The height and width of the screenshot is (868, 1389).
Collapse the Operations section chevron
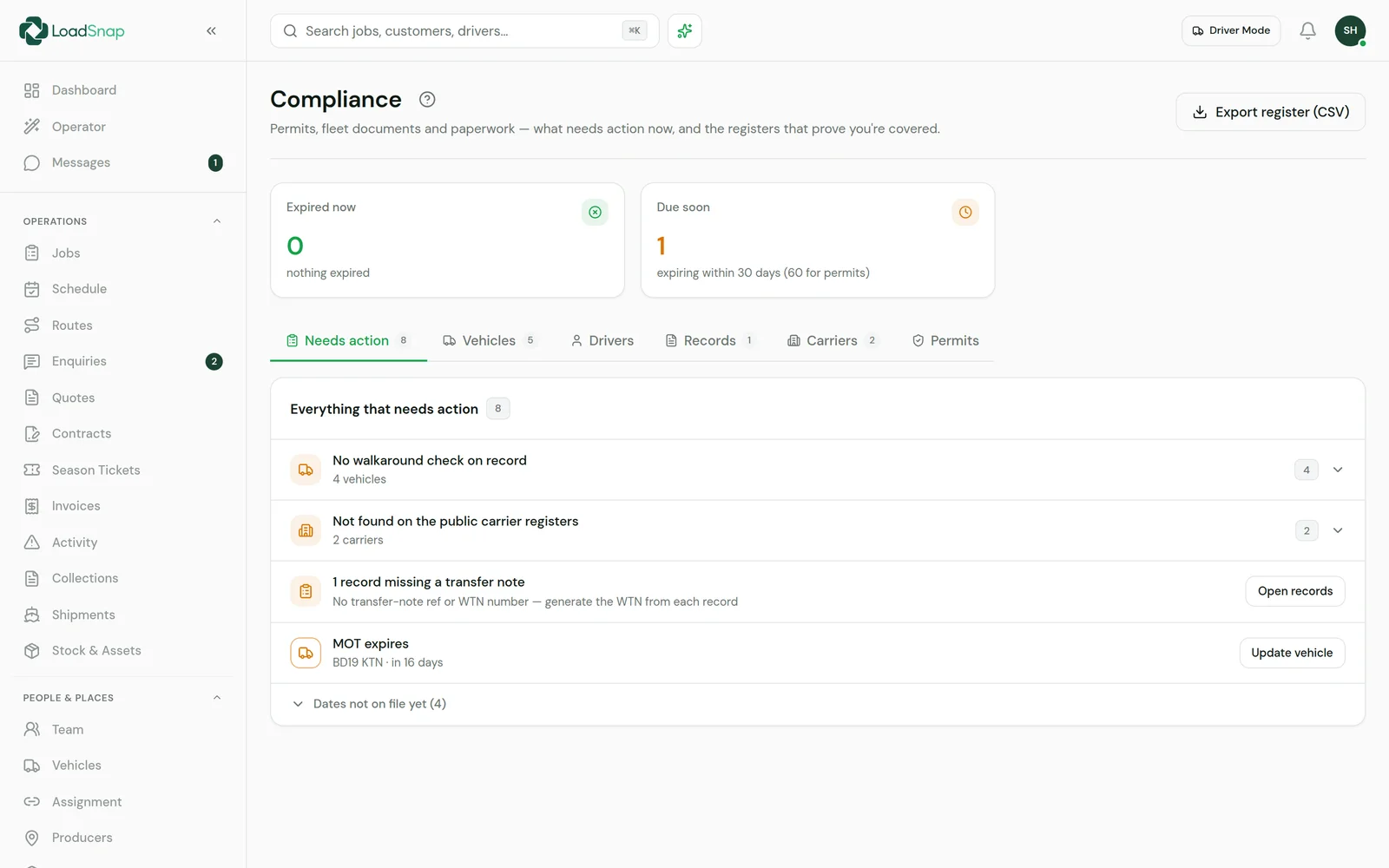[x=217, y=221]
